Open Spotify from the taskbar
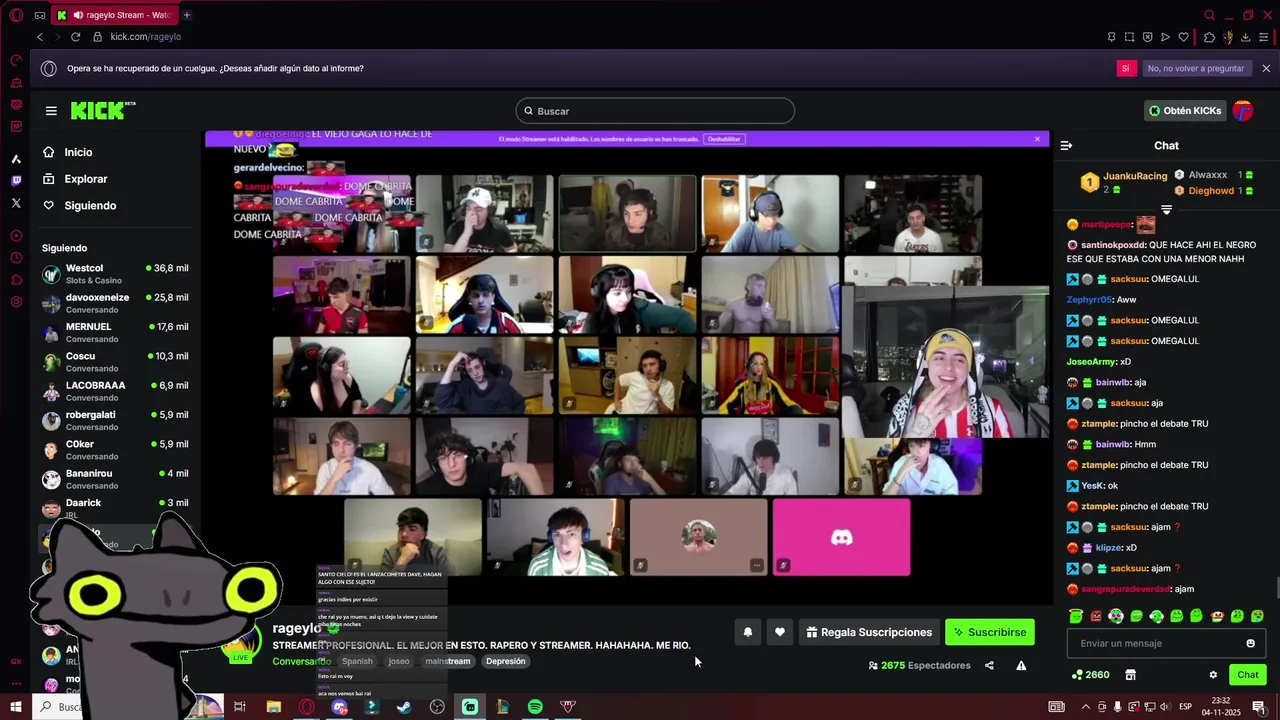Viewport: 1280px width, 720px height. (x=535, y=707)
